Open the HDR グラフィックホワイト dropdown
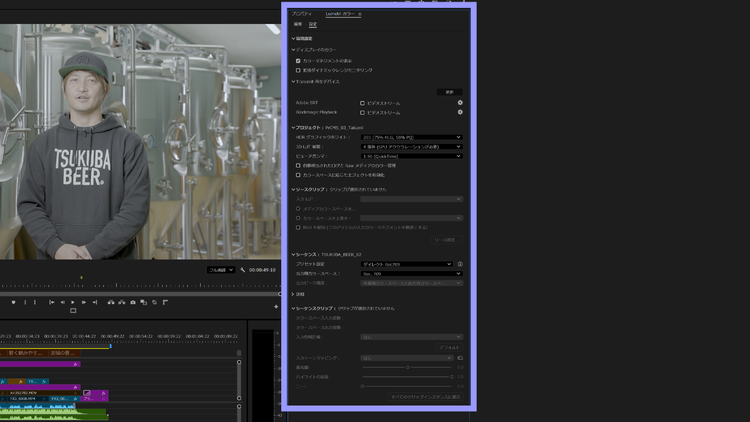The image size is (750, 422). pyautogui.click(x=411, y=137)
